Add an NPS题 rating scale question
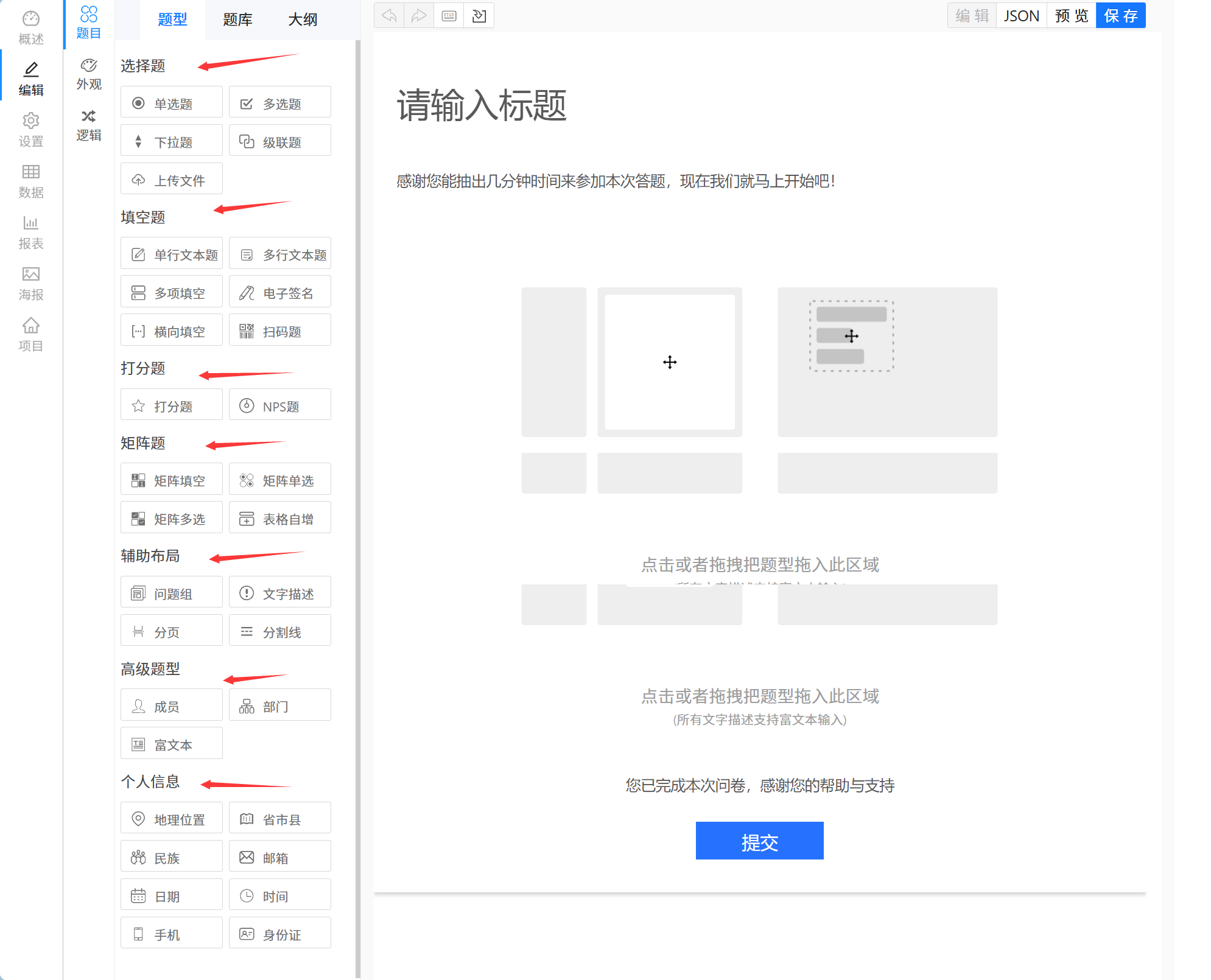Image resolution: width=1211 pixels, height=980 pixels. 280,405
